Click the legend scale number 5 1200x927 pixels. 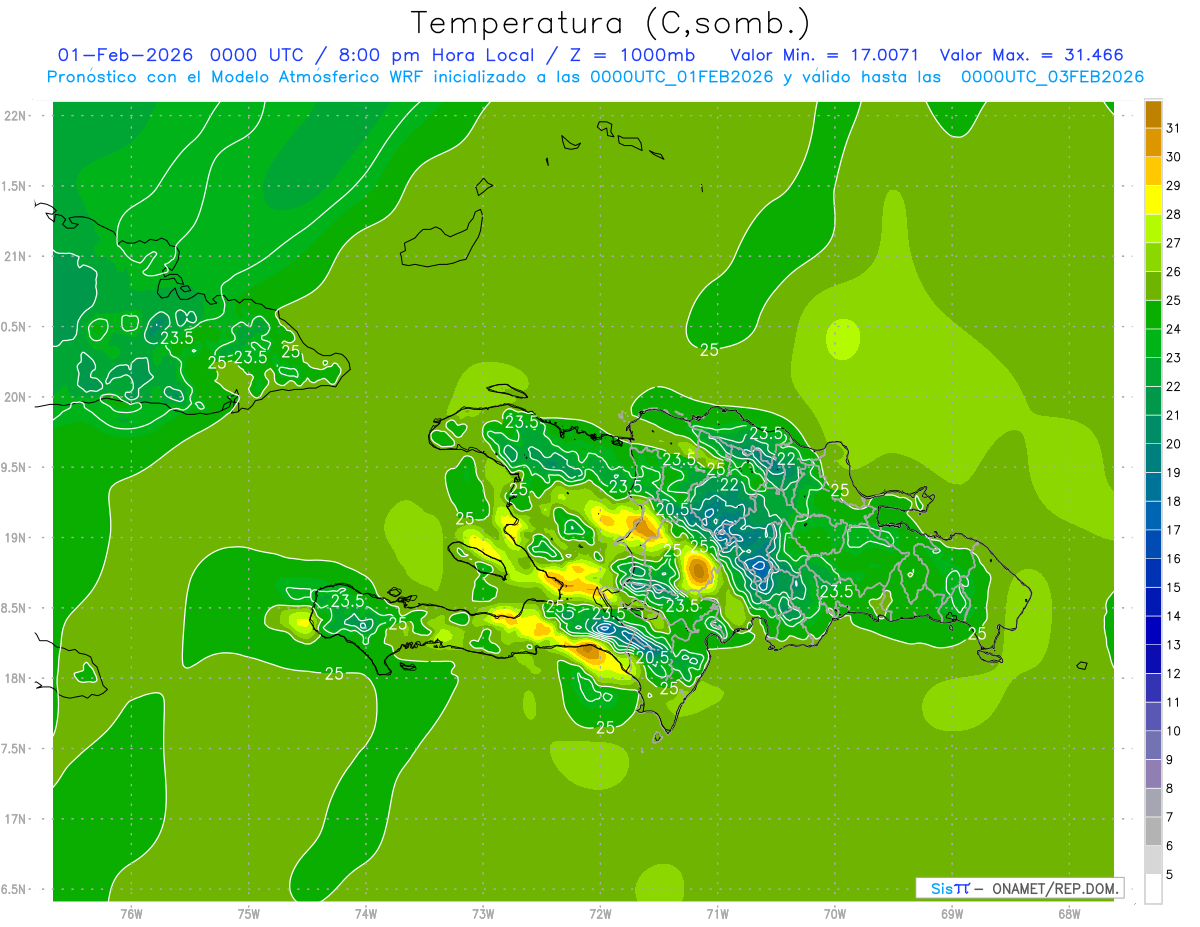pyautogui.click(x=1170, y=875)
